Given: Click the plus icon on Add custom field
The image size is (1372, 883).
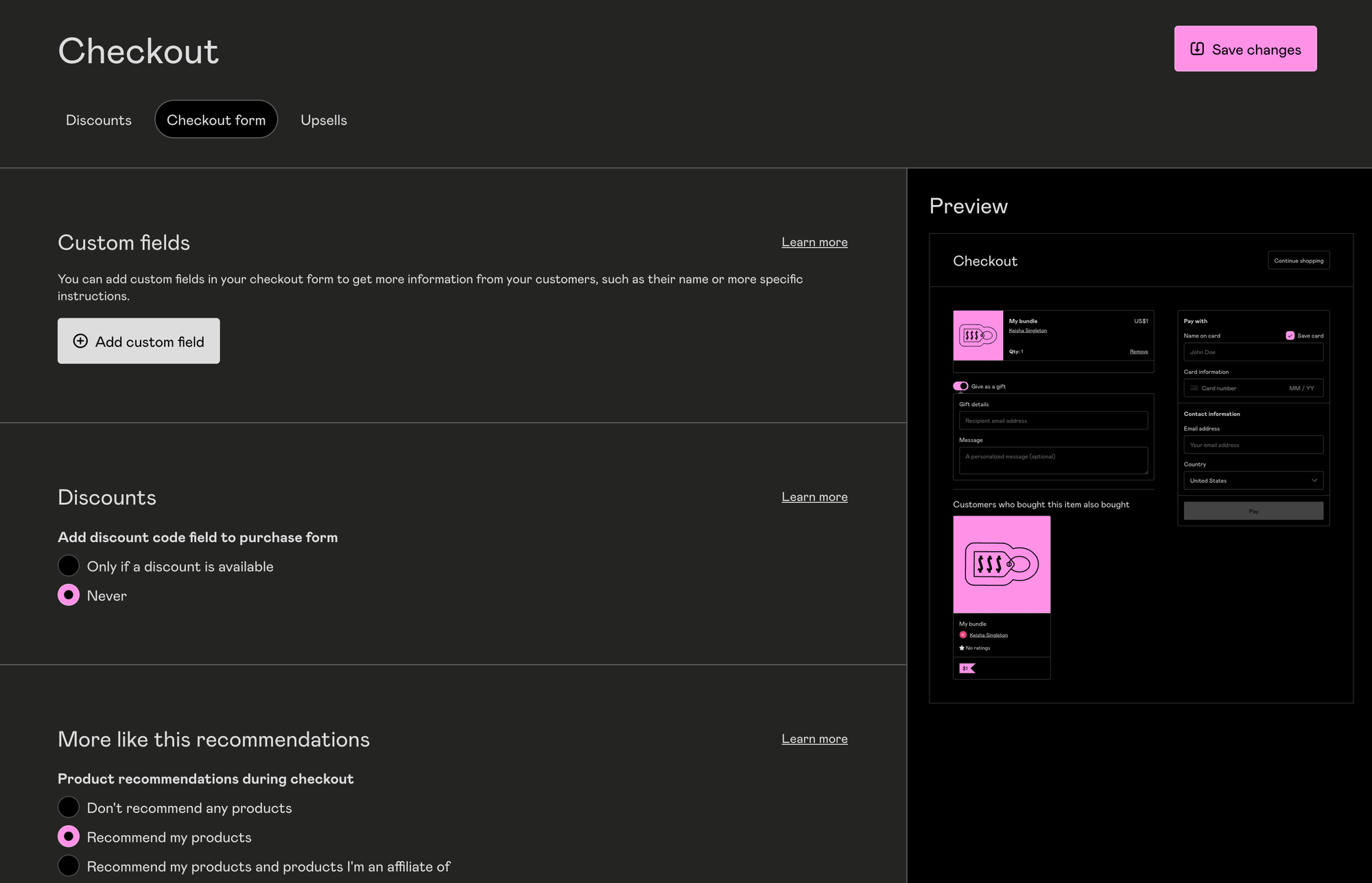Looking at the screenshot, I should 80,341.
